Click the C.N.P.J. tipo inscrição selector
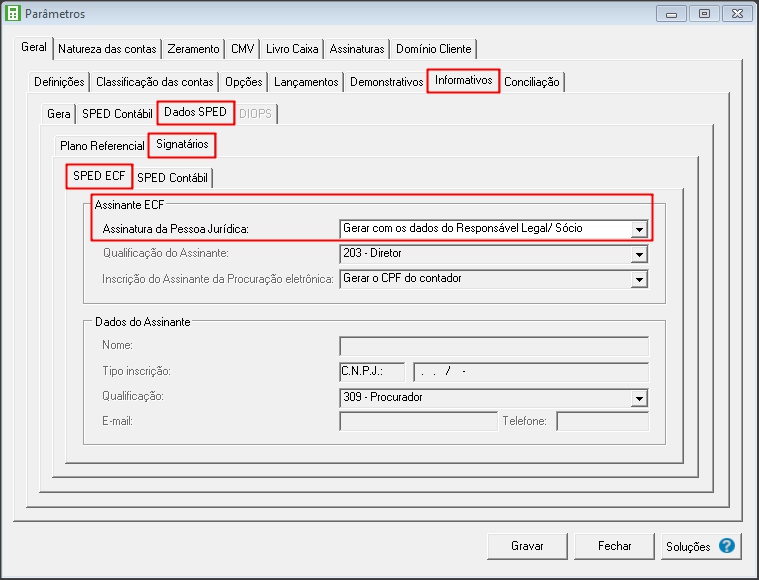Viewport: 759px width, 580px height. click(372, 372)
